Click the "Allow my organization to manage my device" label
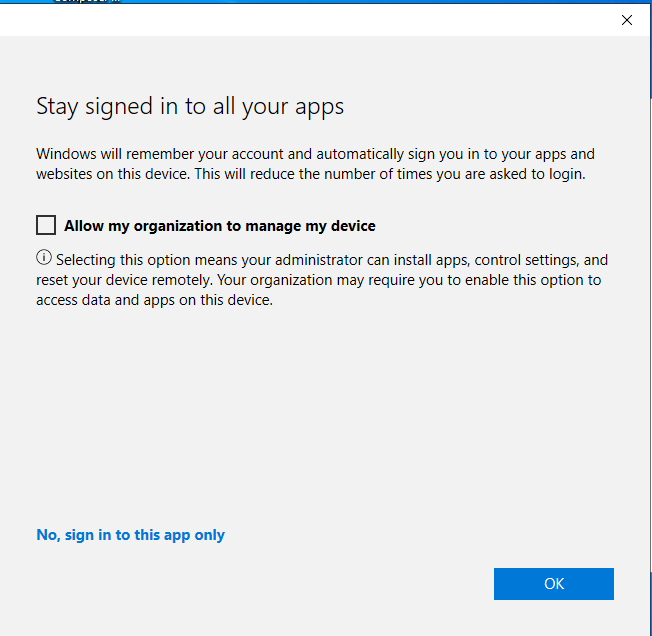Image resolution: width=652 pixels, height=636 pixels. pyautogui.click(x=219, y=226)
